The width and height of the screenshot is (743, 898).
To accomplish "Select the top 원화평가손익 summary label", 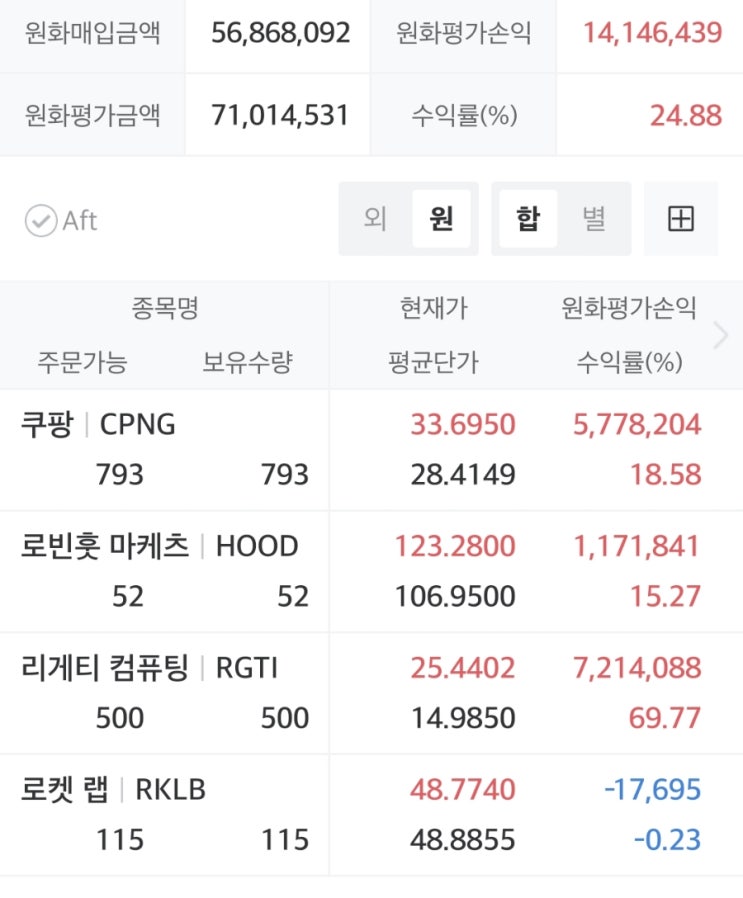I will pyautogui.click(x=463, y=33).
